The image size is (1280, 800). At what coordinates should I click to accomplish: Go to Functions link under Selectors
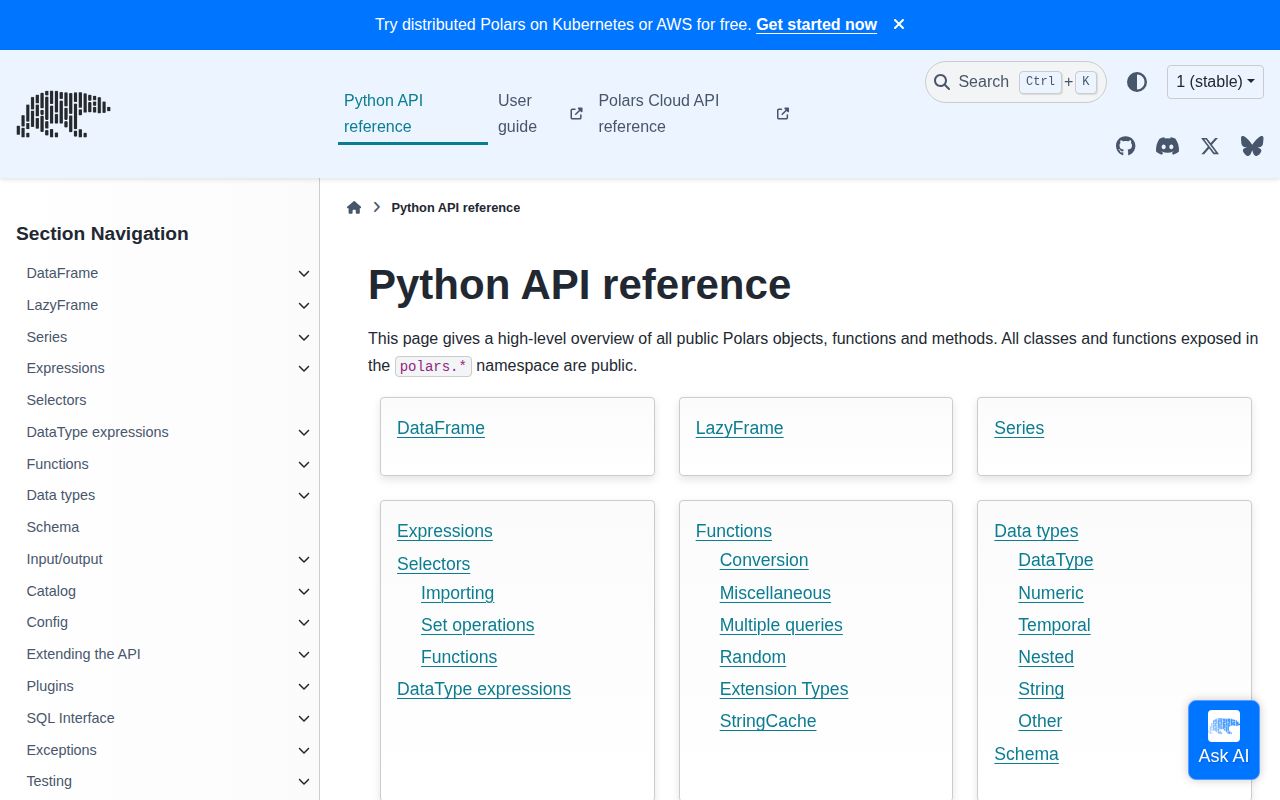(459, 657)
